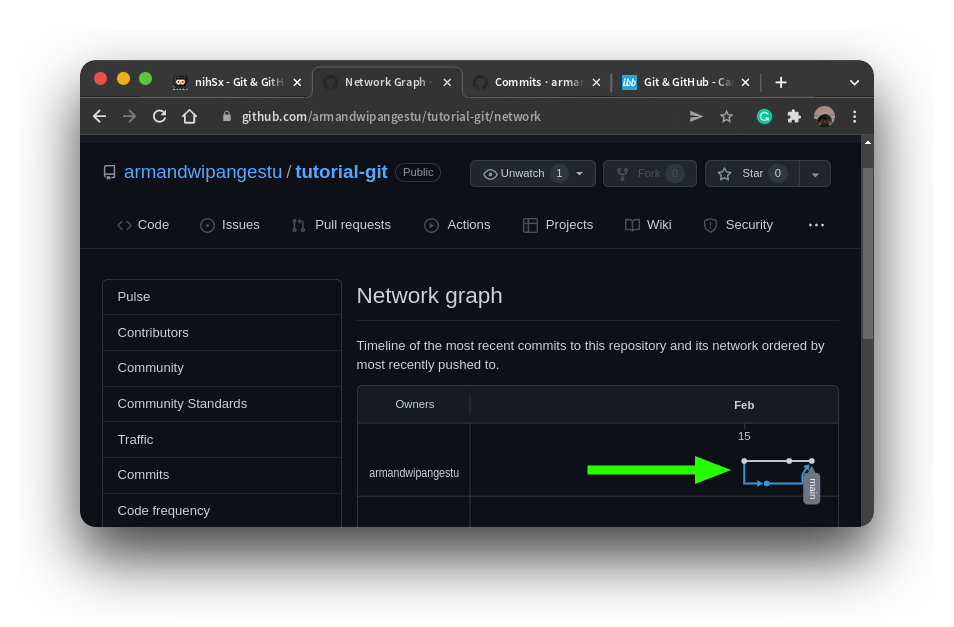Open the Actions repository tab
This screenshot has width=954, height=627.
[x=457, y=225]
